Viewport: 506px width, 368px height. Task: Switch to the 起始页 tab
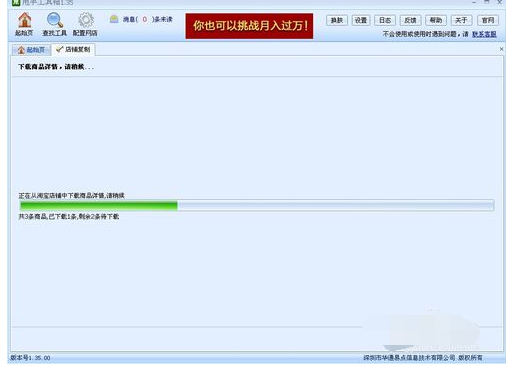pos(31,50)
